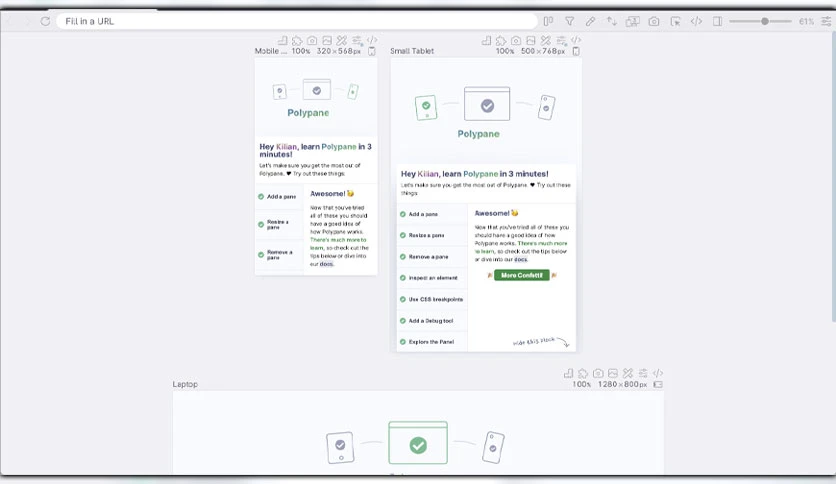Click ruler icon above Laptop pane
Screen dimensions: 836x484
568,373
